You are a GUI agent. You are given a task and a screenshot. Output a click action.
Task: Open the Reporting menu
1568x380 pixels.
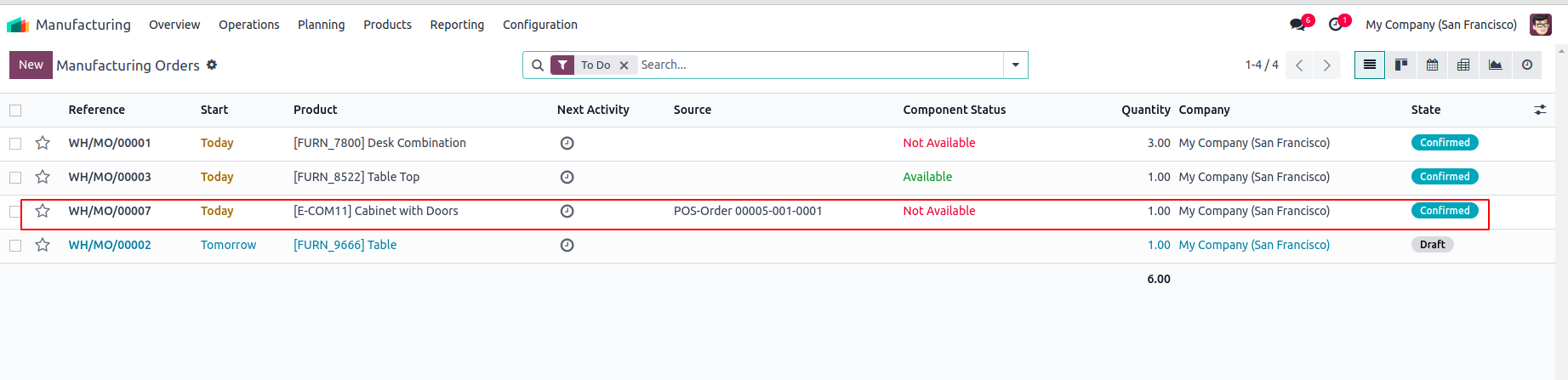coord(457,25)
